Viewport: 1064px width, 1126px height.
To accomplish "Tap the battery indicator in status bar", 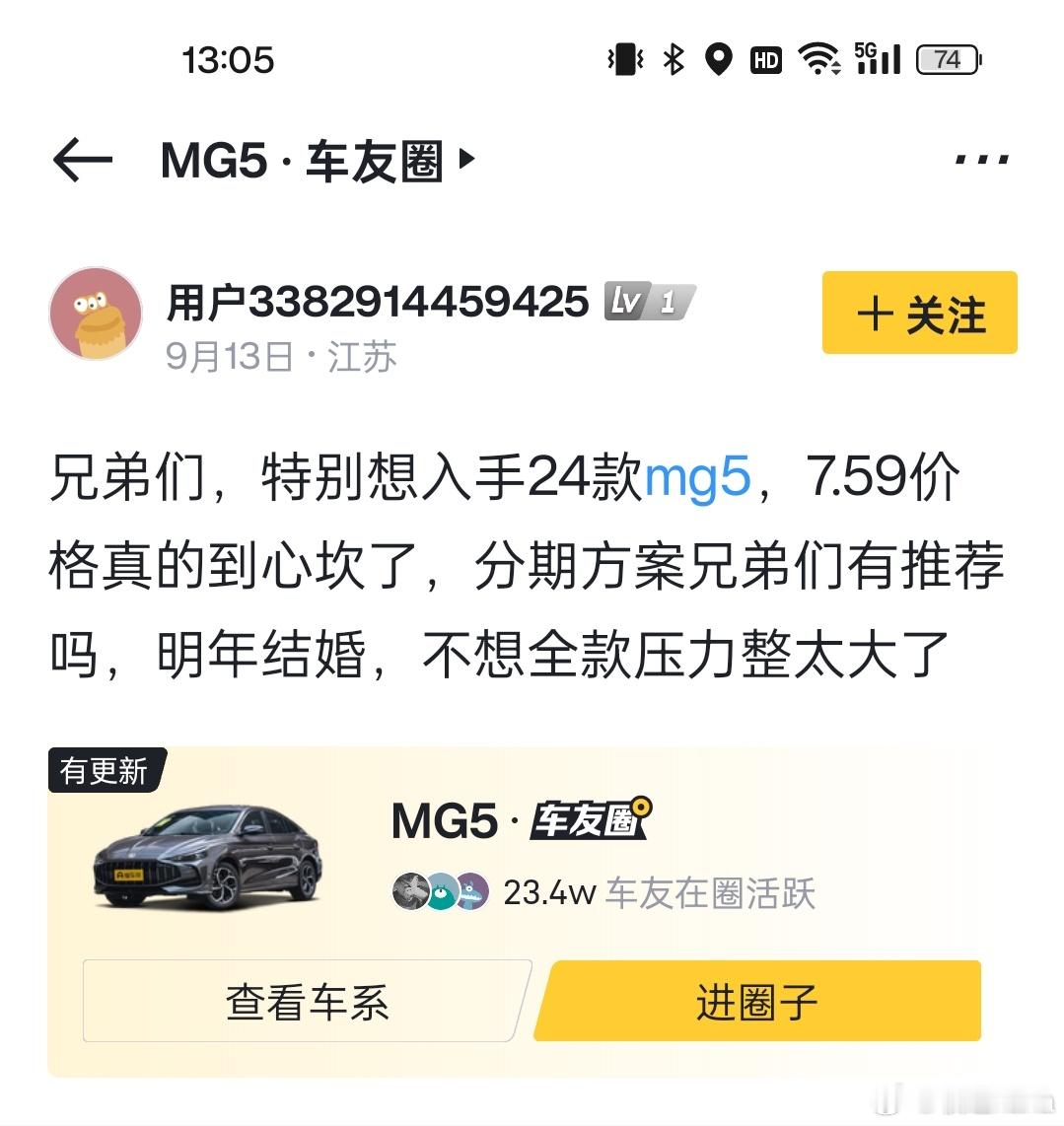I will 949,59.
